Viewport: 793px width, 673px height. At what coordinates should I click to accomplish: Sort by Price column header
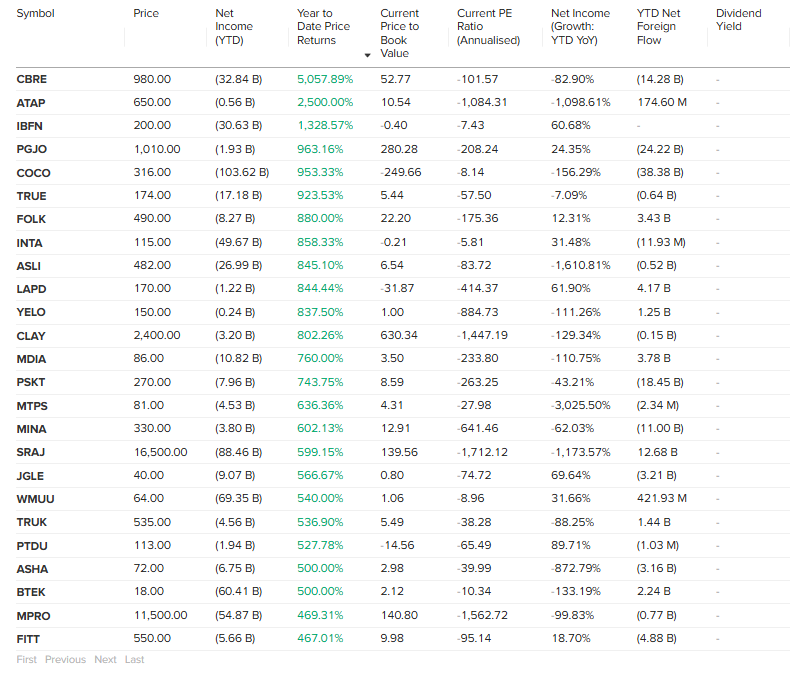click(x=146, y=14)
